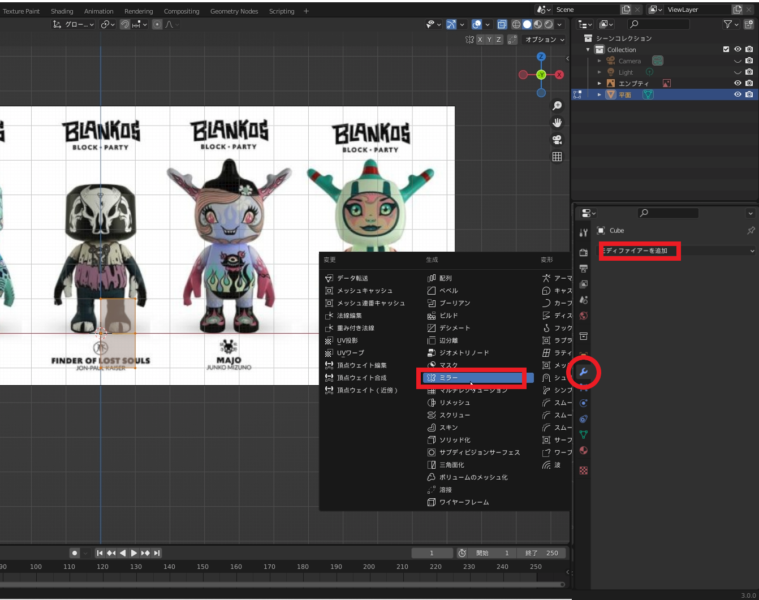Image resolution: width=759 pixels, height=600 pixels.
Task: Collapse the Collection tree in outliner
Action: (588, 49)
